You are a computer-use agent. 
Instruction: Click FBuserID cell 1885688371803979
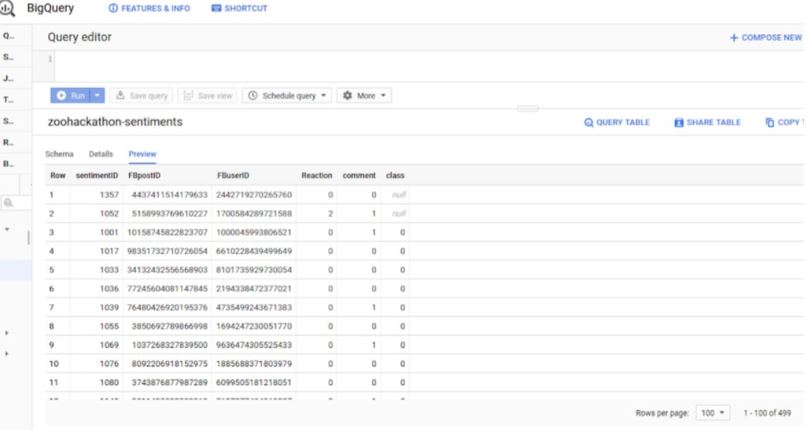[x=254, y=364]
